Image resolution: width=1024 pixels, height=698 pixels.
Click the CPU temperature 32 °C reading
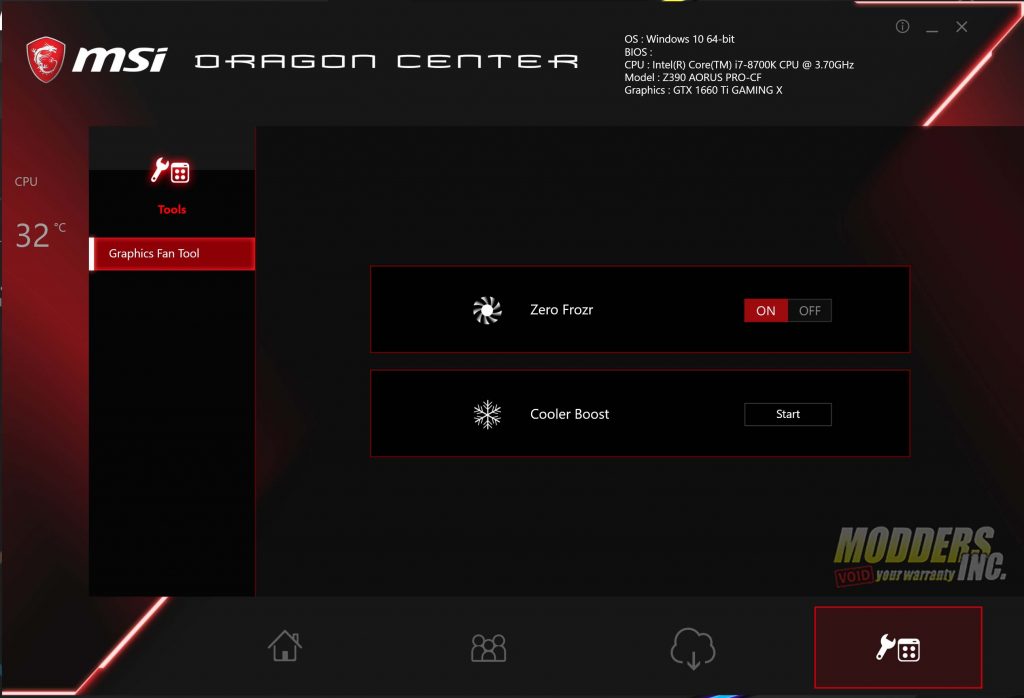pos(40,235)
